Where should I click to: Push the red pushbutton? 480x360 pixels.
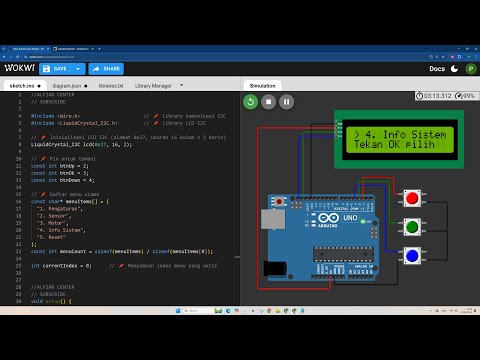click(x=412, y=198)
